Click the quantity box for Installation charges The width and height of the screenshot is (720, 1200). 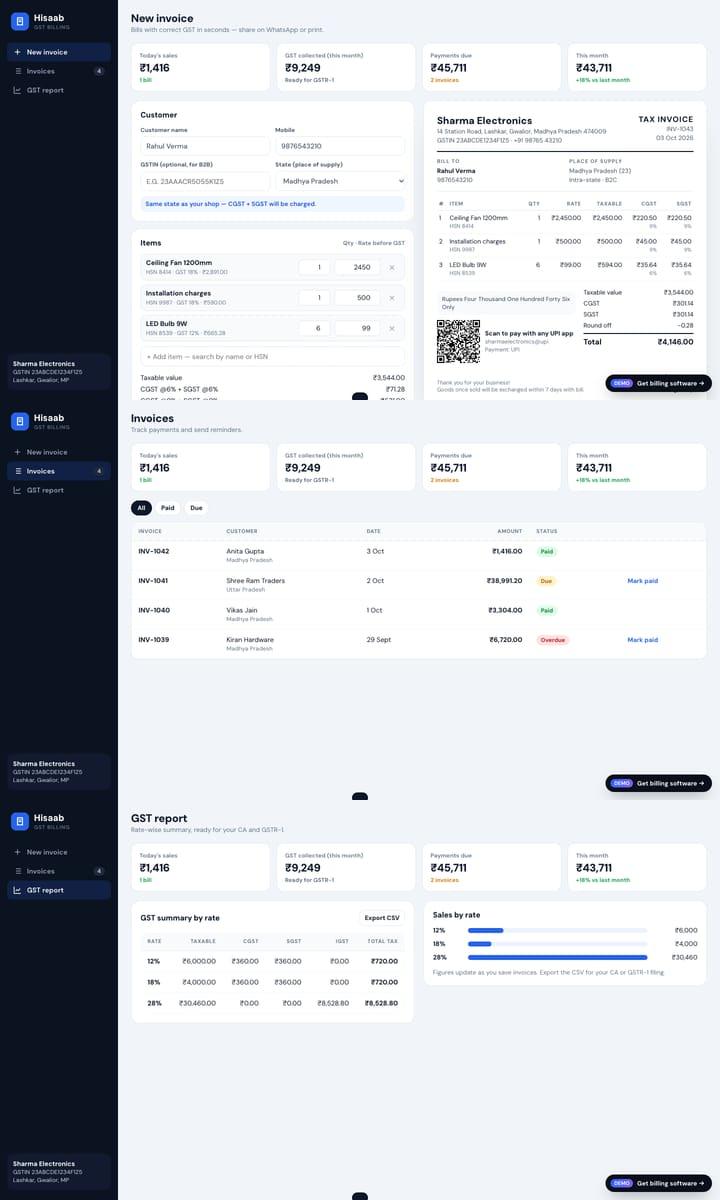(314, 297)
